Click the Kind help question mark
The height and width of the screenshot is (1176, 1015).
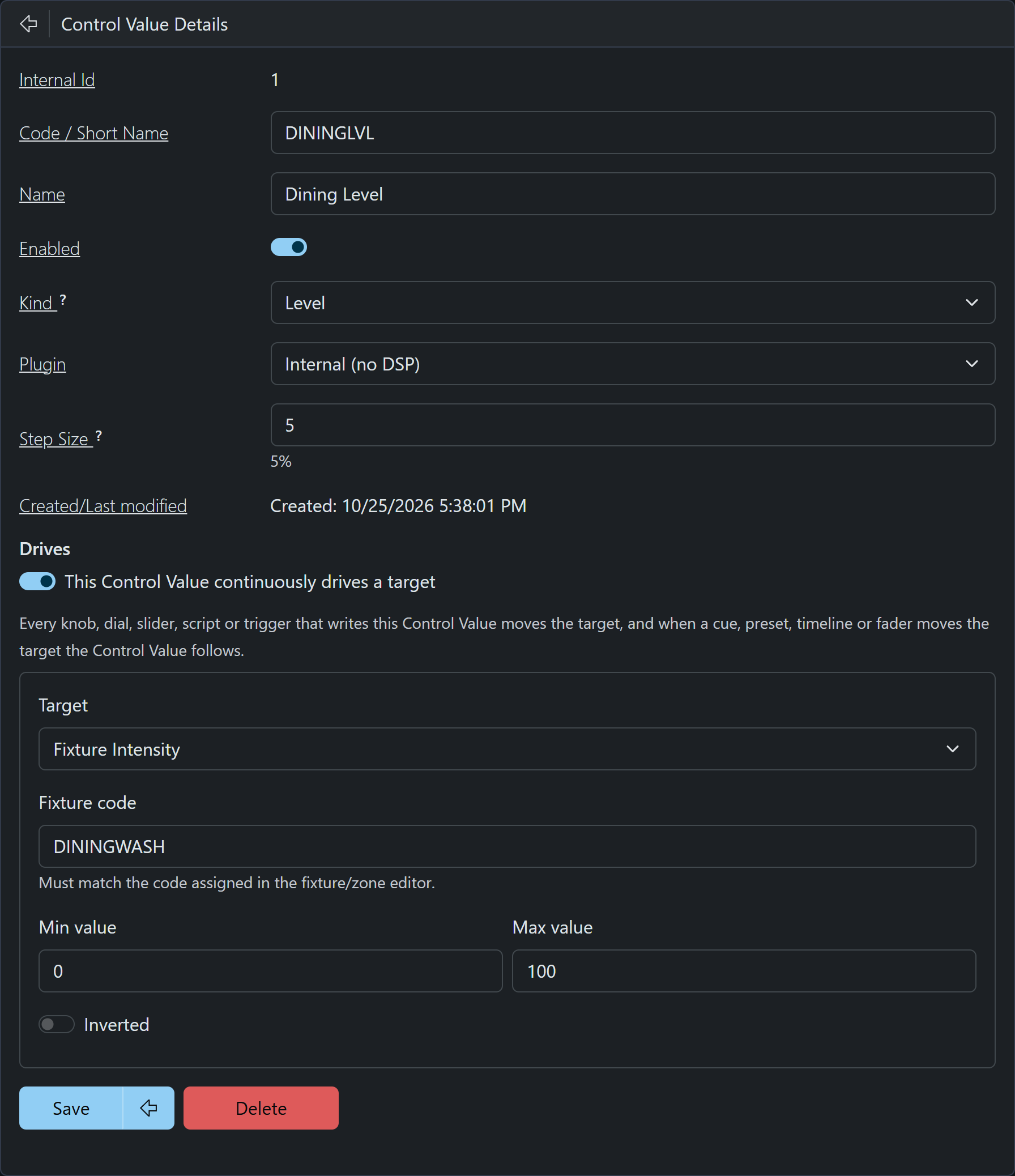click(x=63, y=300)
